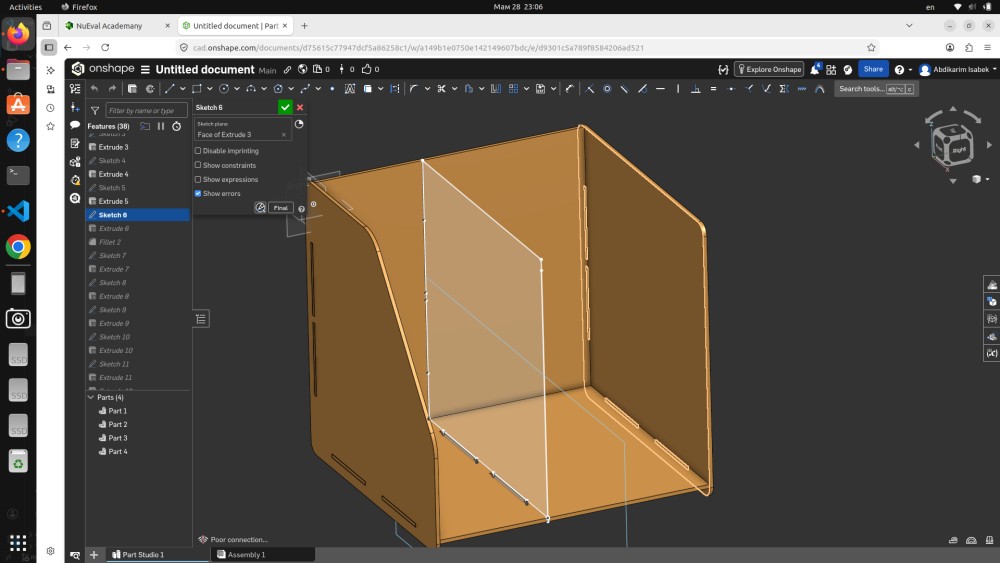This screenshot has width=1000, height=563.
Task: Click the Redo arrow in toolbar
Action: coord(112,89)
